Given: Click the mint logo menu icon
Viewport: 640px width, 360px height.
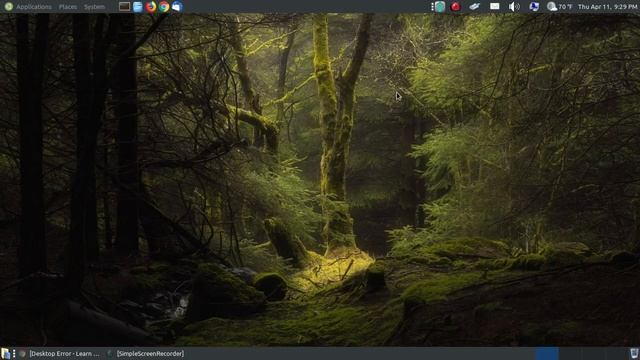Looking at the screenshot, I should point(8,7).
